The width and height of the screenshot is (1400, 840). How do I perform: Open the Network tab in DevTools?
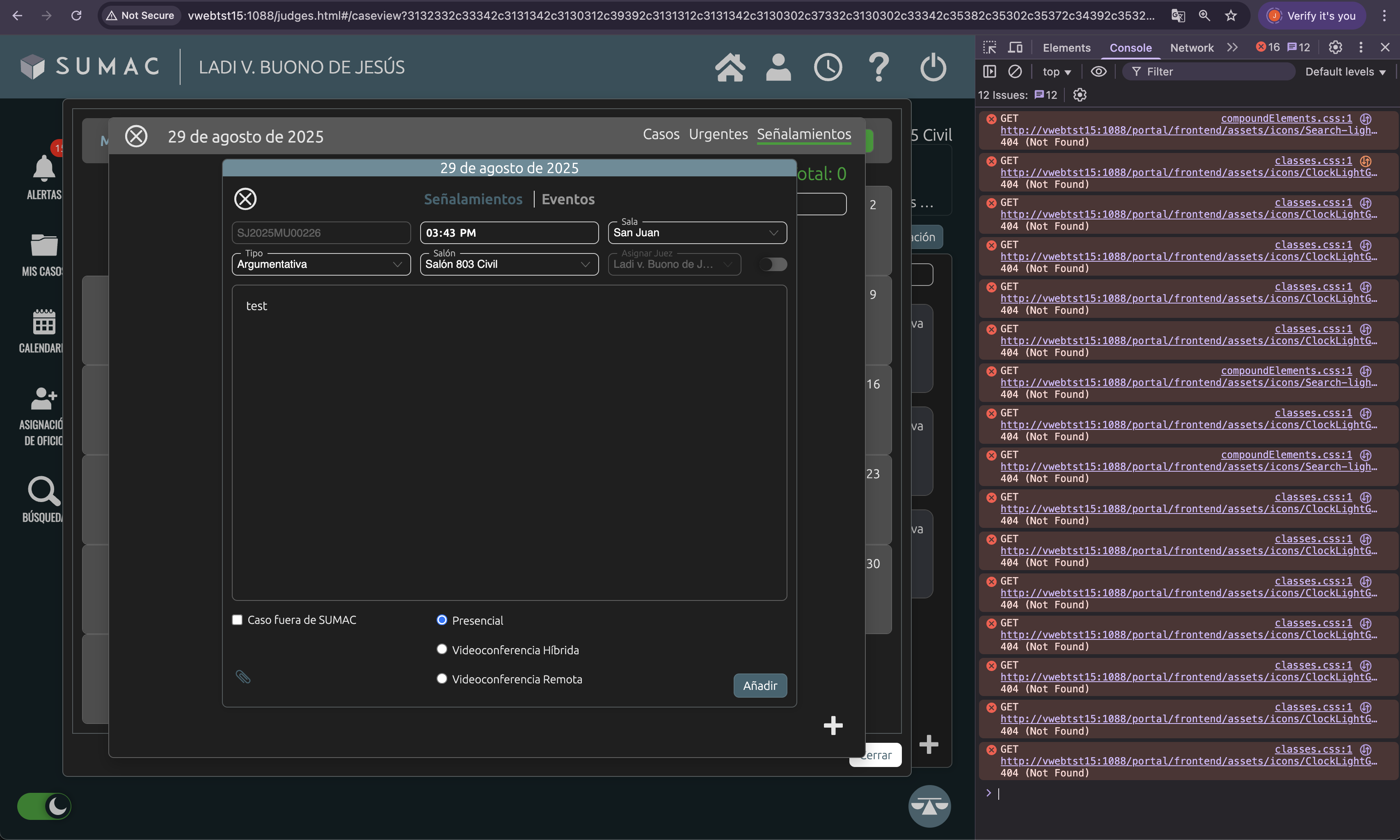click(1191, 48)
